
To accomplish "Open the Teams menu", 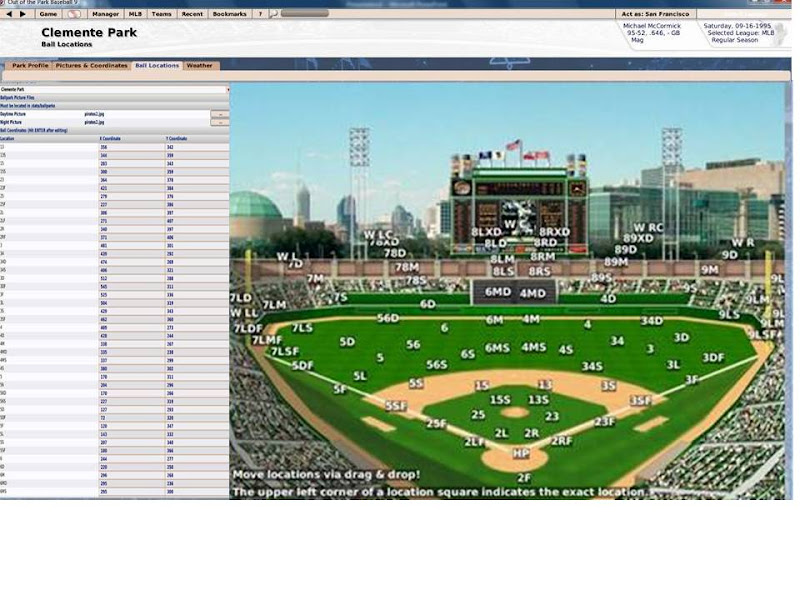I will [162, 14].
